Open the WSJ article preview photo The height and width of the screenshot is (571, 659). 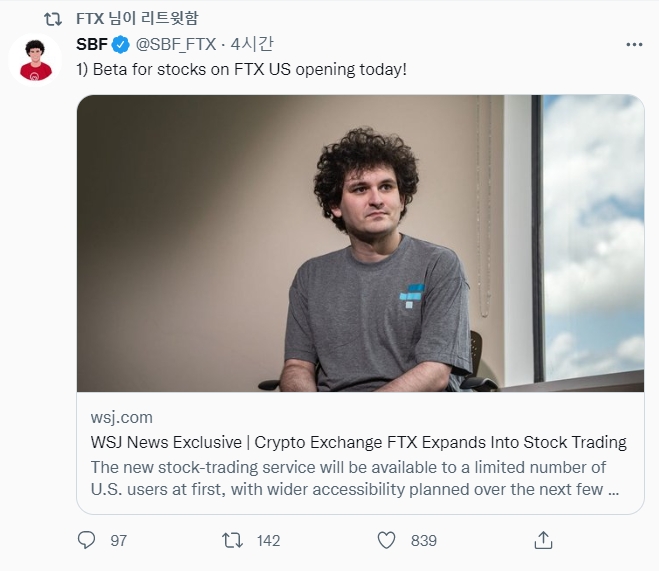pyautogui.click(x=360, y=243)
